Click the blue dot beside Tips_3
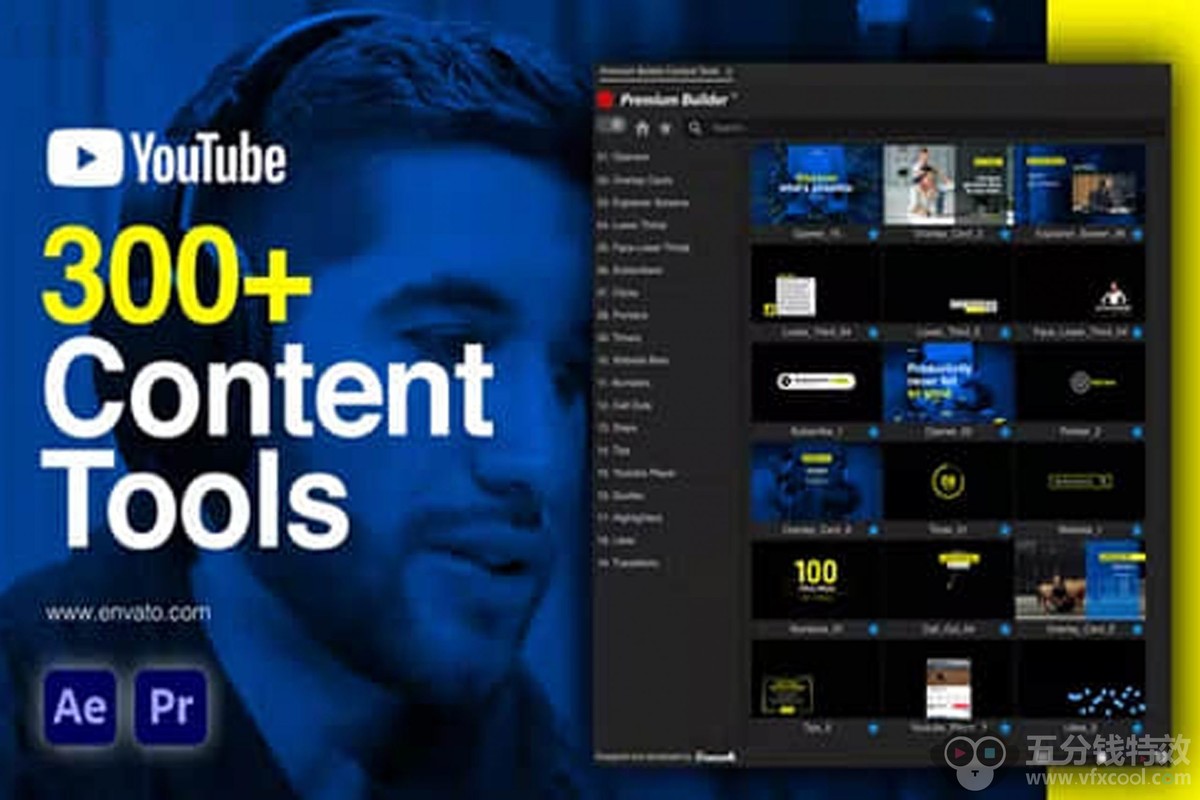Viewport: 1200px width, 800px height. pyautogui.click(x=873, y=728)
